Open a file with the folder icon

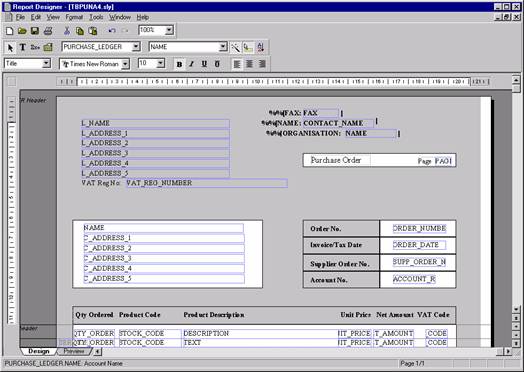point(22,31)
